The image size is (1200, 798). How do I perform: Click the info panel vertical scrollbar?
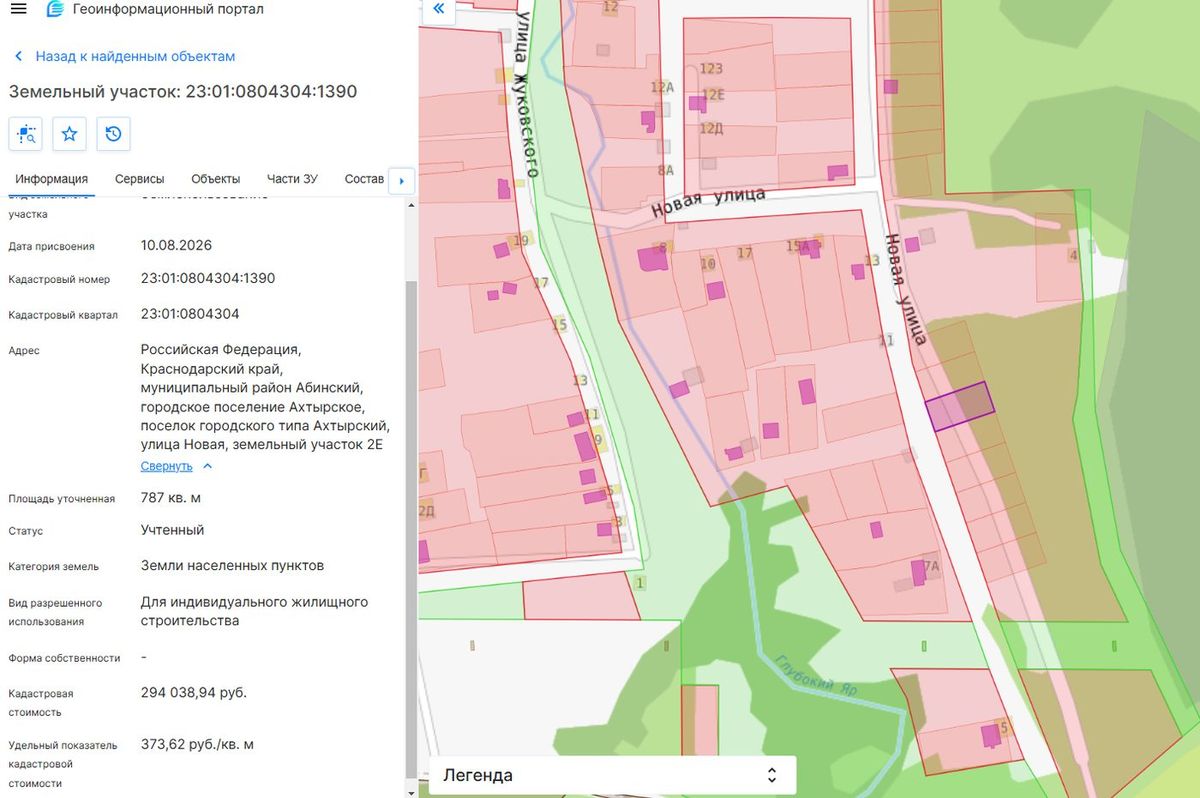410,530
